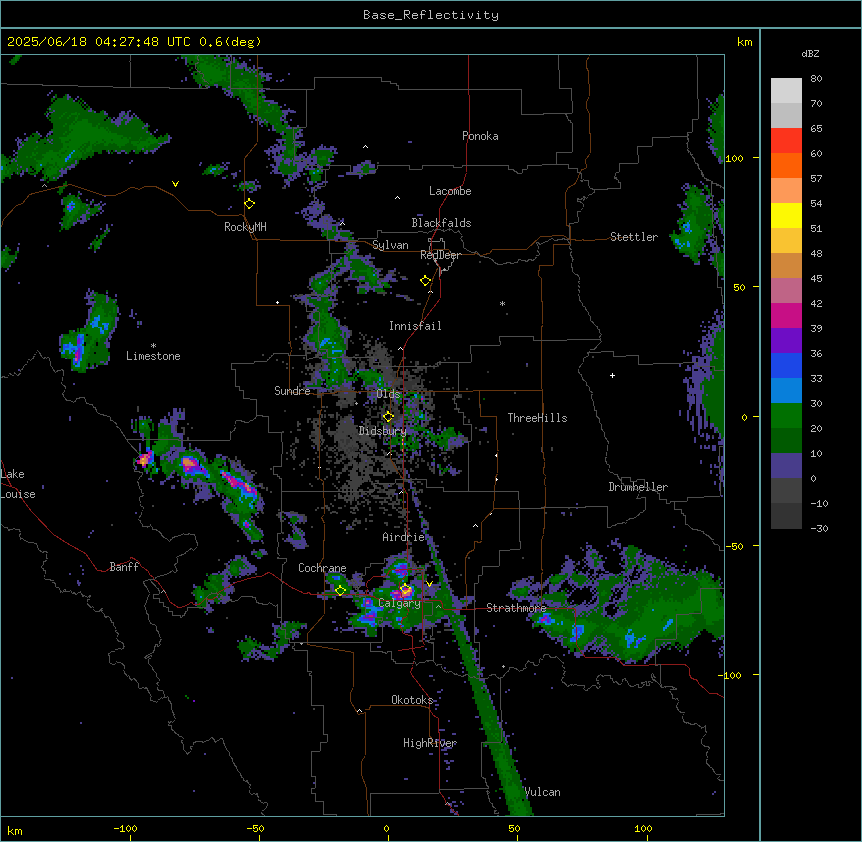Click the yellow diamond marker below RedDeer
This screenshot has height=842, width=862.
tap(425, 281)
